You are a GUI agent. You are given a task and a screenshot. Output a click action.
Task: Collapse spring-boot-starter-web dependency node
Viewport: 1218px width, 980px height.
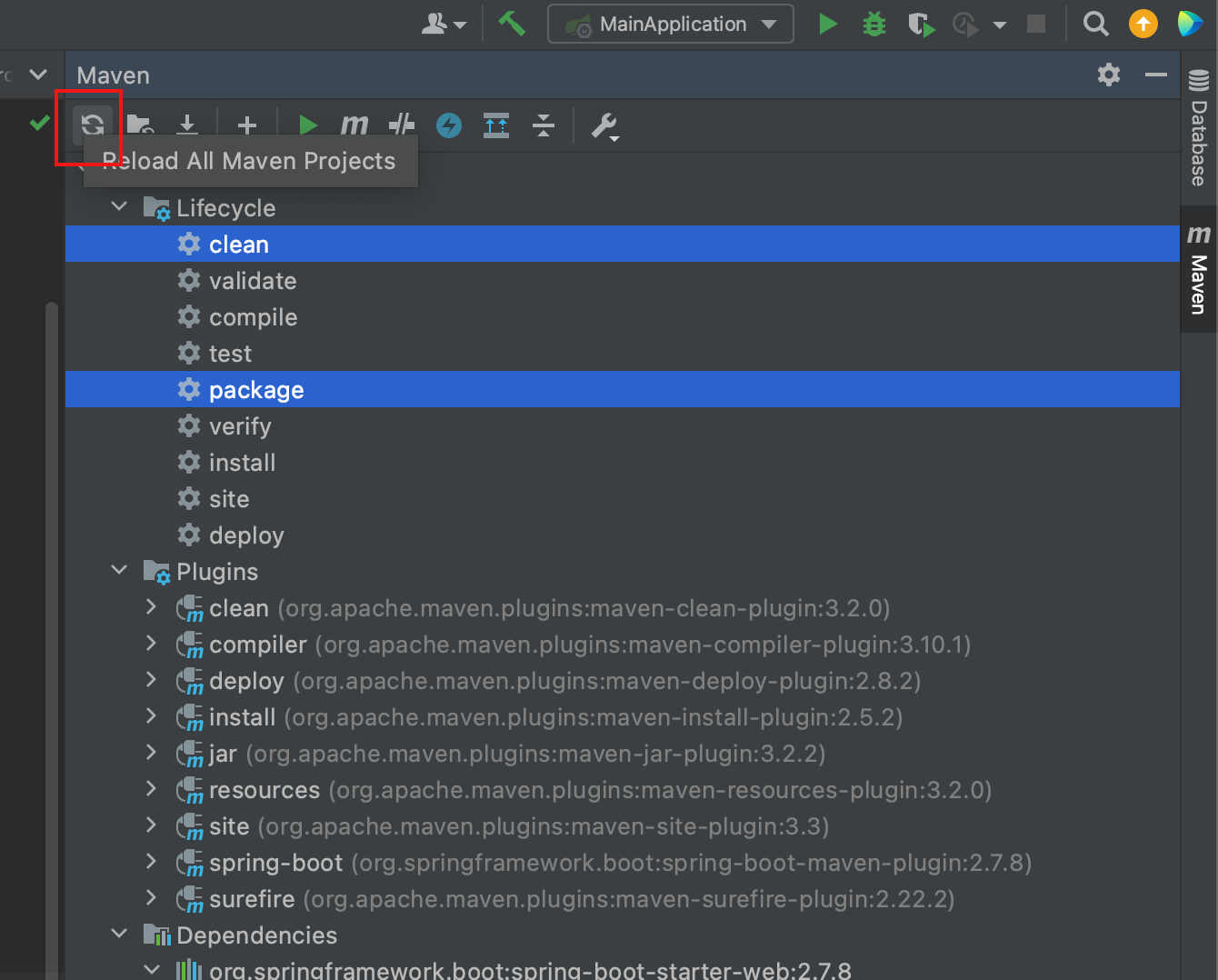point(151,969)
